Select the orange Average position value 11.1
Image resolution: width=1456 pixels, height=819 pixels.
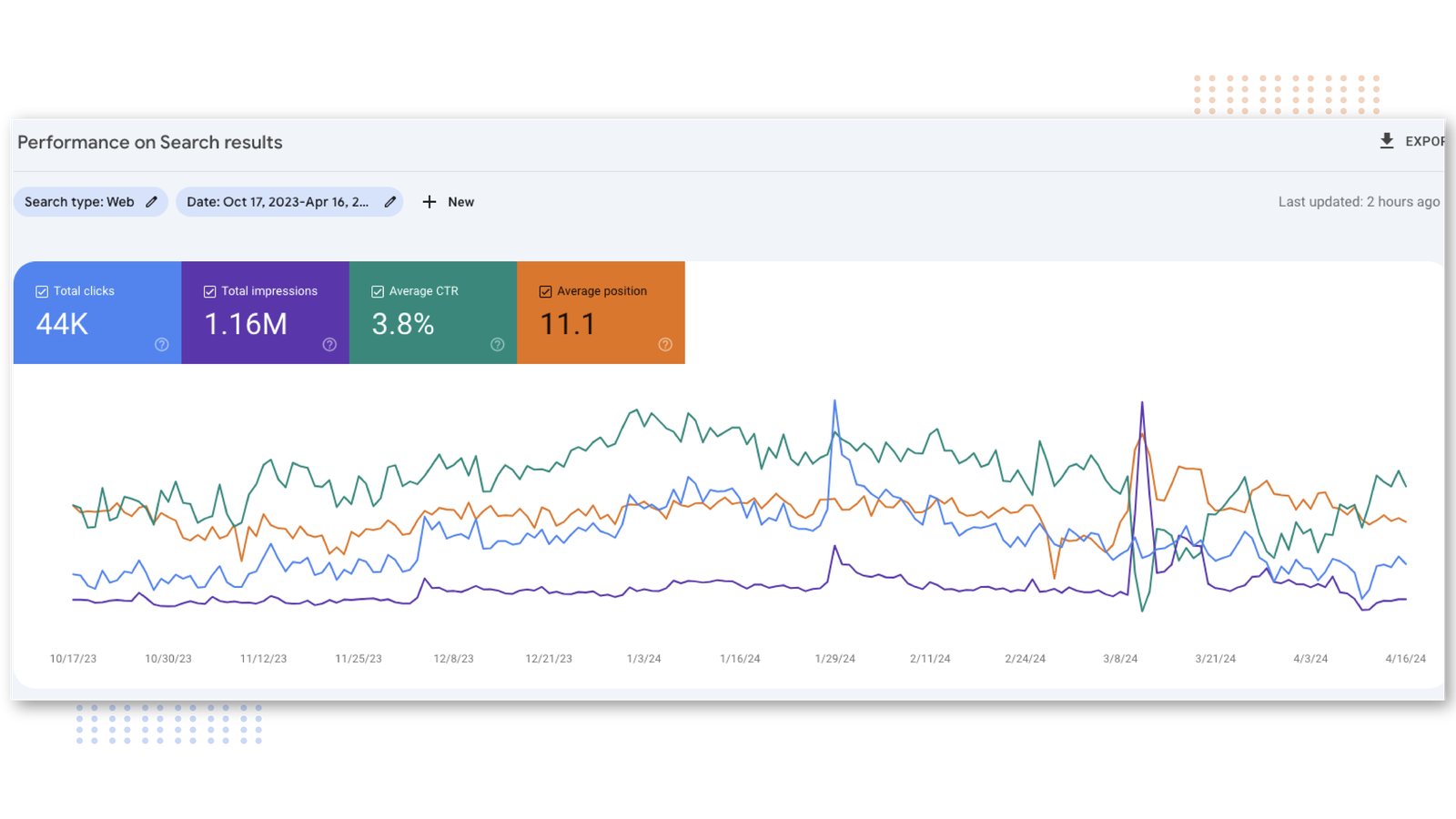[x=568, y=324]
